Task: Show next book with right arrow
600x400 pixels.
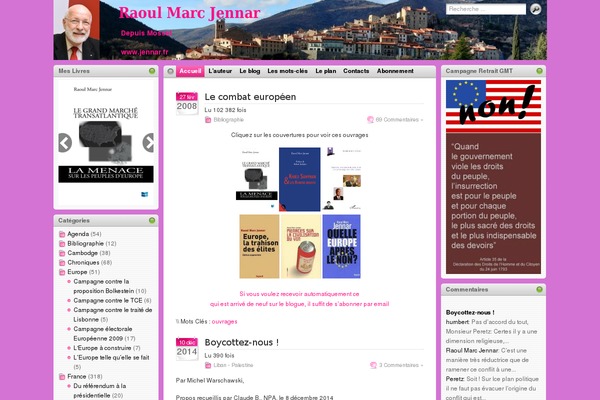Action: click(x=148, y=143)
